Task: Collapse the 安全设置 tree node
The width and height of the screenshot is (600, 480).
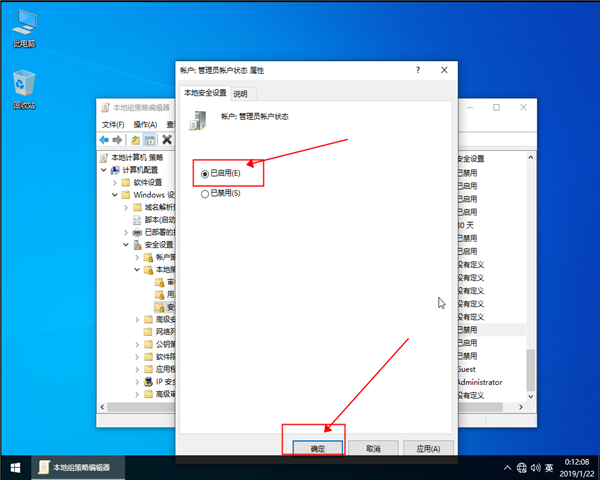Action: (x=125, y=244)
